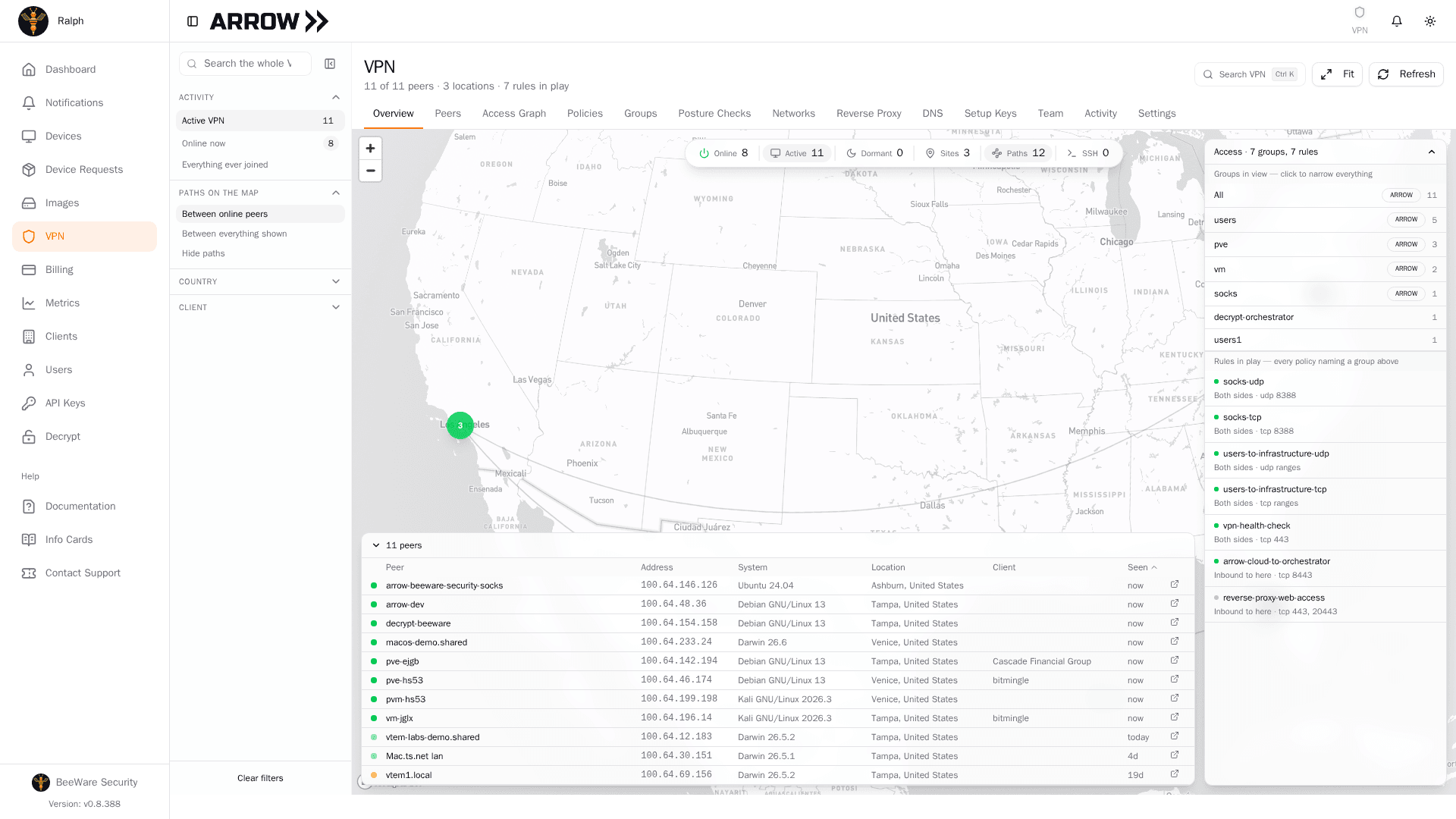Narrow view to the users group
1456x819 pixels.
pyautogui.click(x=1324, y=220)
